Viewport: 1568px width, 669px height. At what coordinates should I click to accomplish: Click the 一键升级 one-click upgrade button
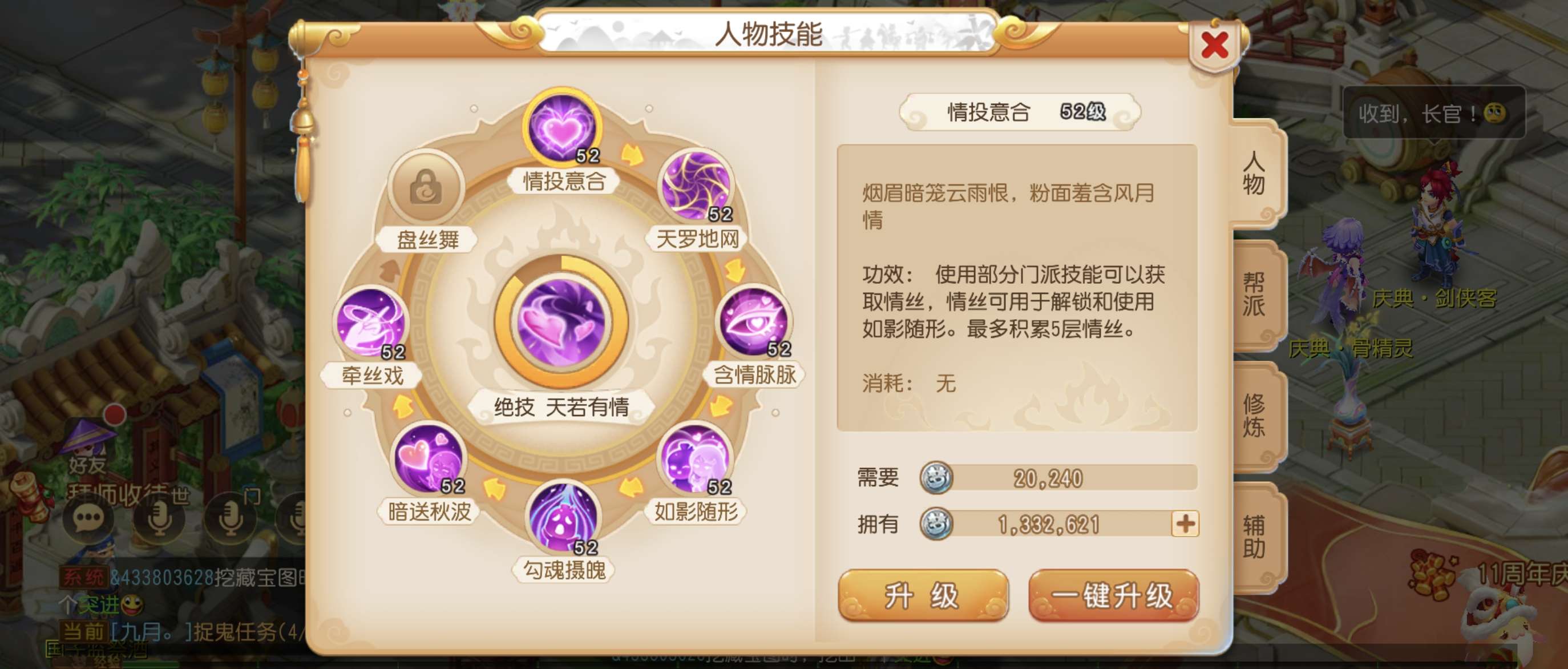point(1113,595)
